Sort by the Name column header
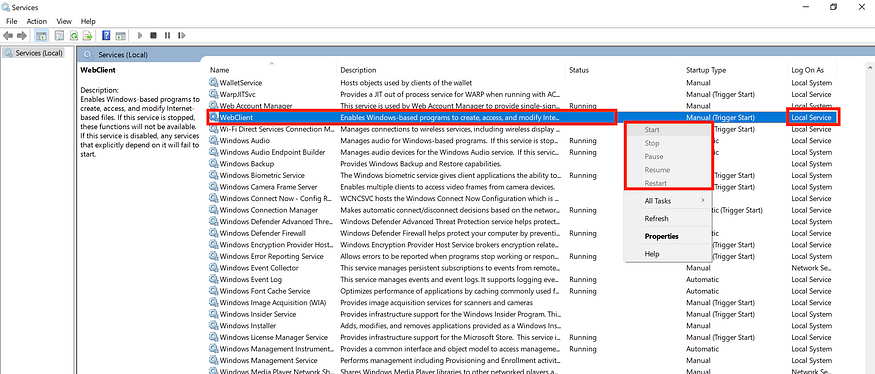Image resolution: width=875 pixels, height=374 pixels. click(219, 70)
